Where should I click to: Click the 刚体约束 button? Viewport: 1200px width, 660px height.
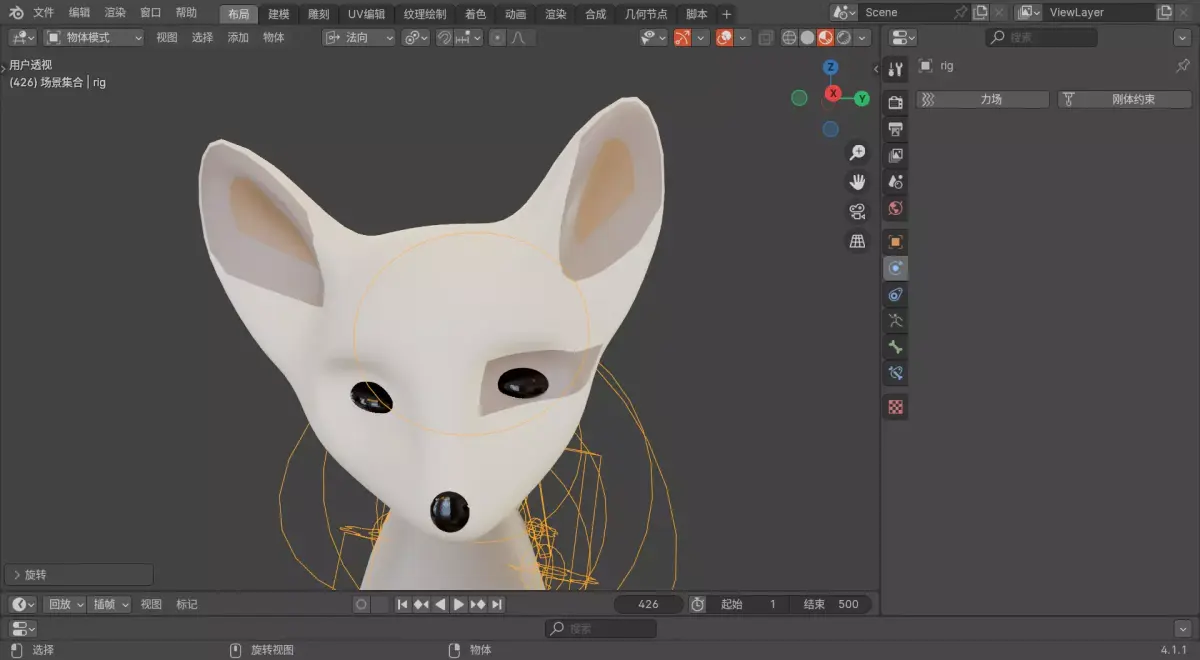(x=1125, y=100)
